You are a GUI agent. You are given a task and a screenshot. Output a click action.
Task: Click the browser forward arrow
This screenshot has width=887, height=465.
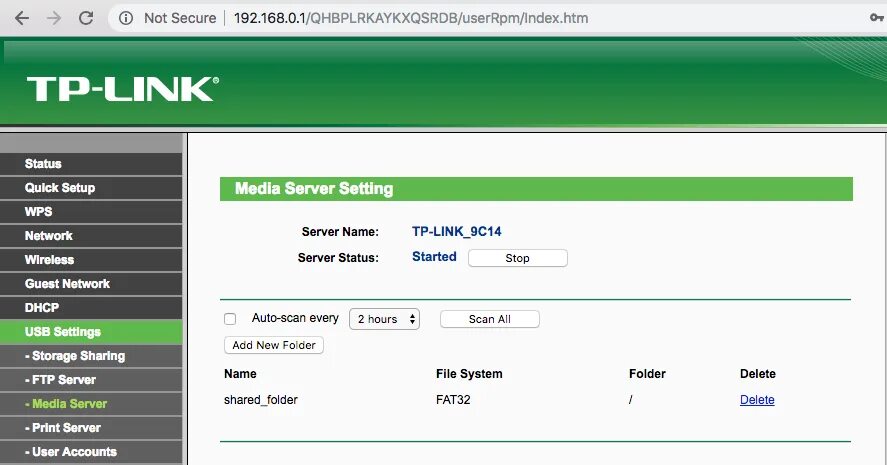(x=54, y=18)
